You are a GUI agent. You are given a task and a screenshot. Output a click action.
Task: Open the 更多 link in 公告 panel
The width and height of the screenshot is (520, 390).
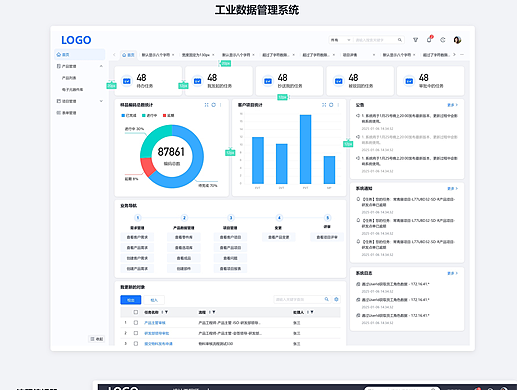coord(452,105)
